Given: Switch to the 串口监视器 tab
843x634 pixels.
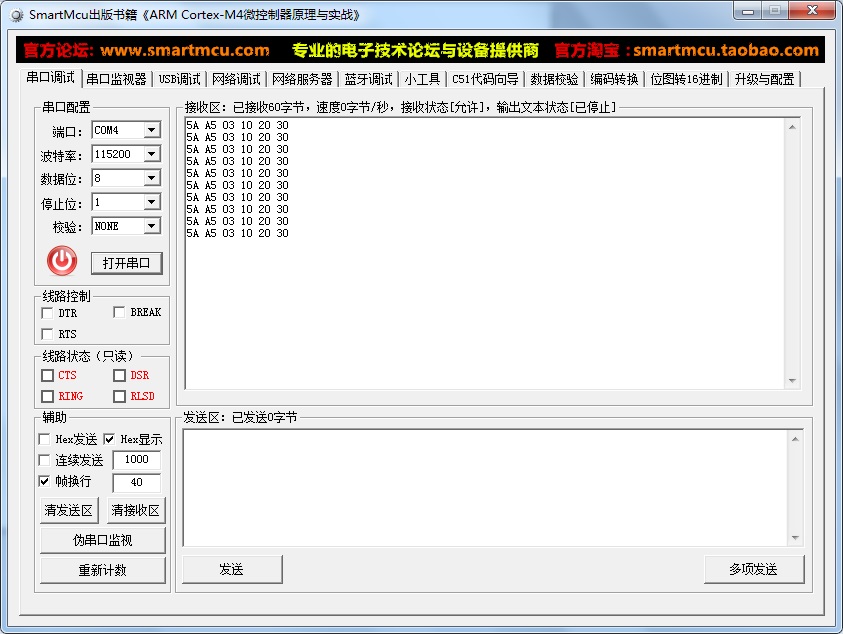Looking at the screenshot, I should pos(116,80).
